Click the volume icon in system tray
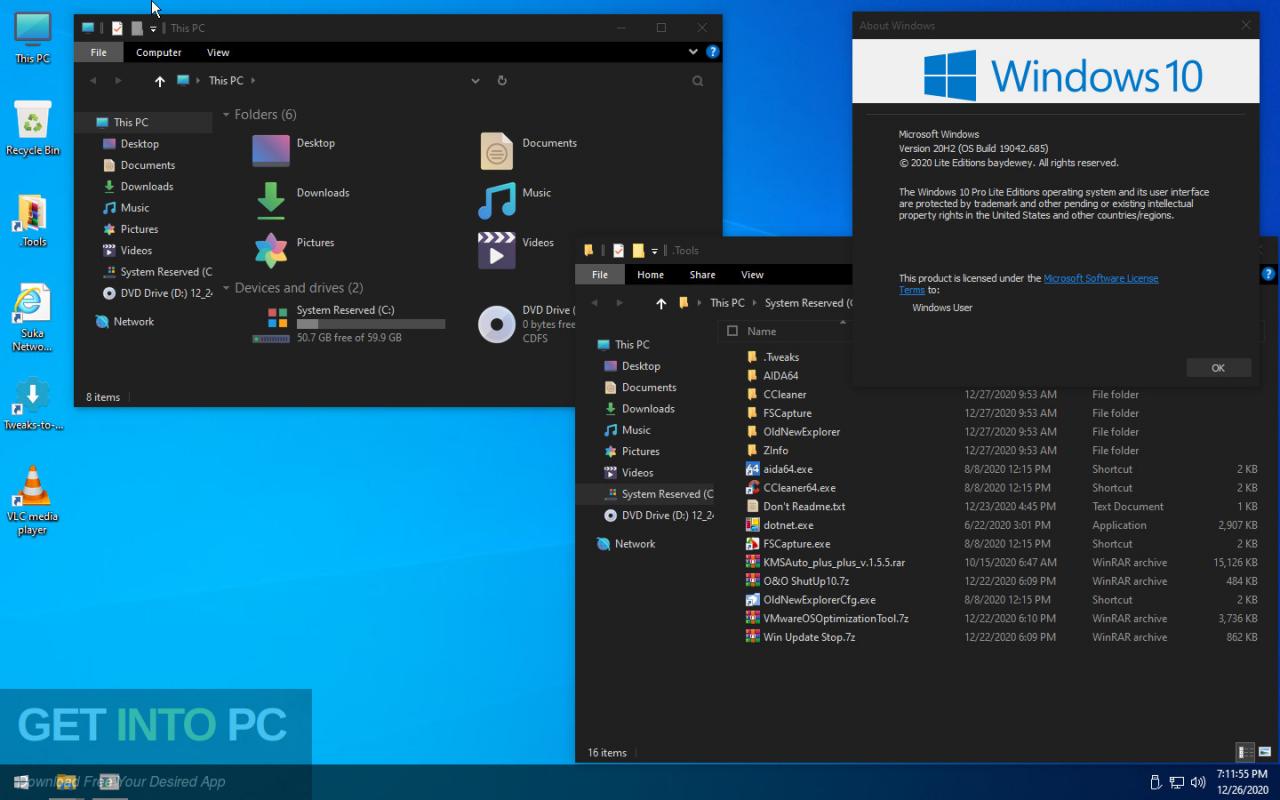 (1198, 782)
